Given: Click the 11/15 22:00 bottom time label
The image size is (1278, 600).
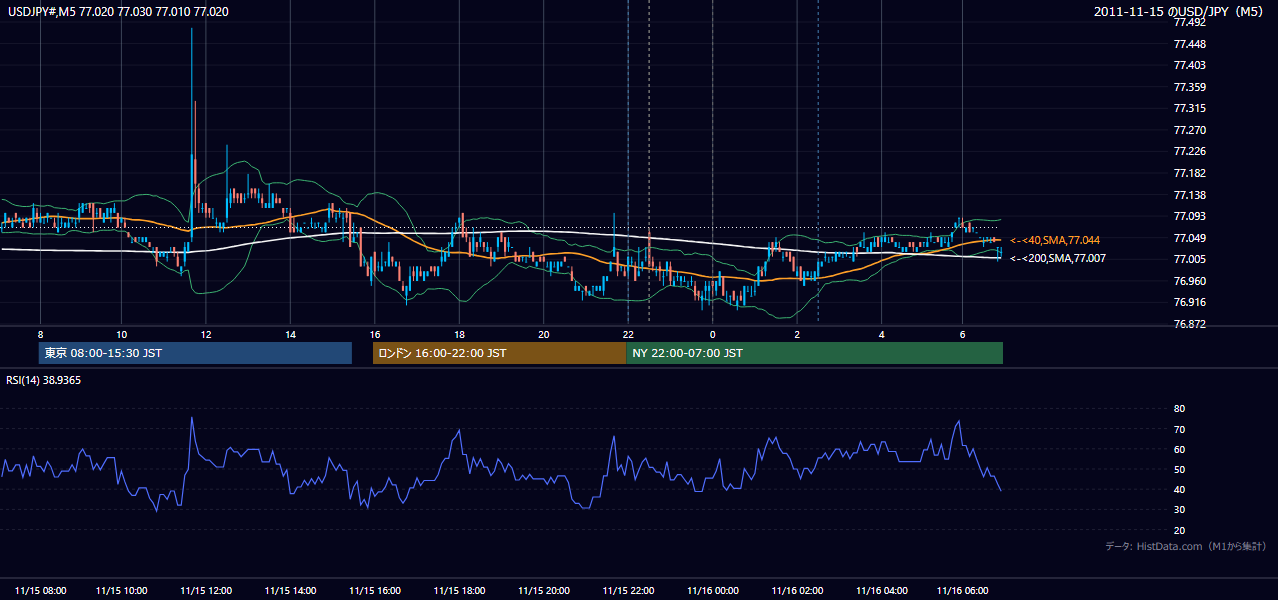Looking at the screenshot, I should [629, 591].
